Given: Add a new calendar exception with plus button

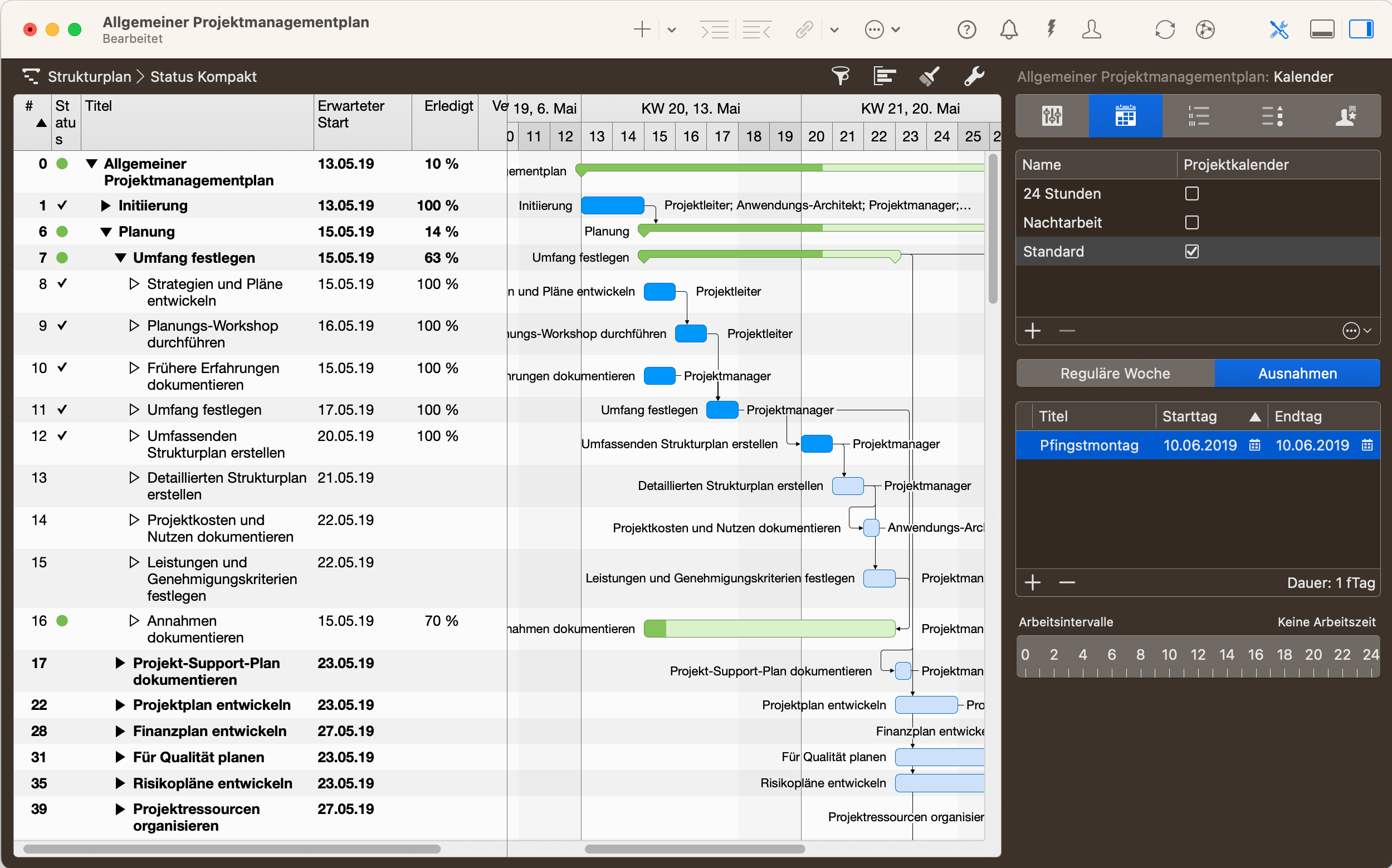Looking at the screenshot, I should (x=1032, y=583).
